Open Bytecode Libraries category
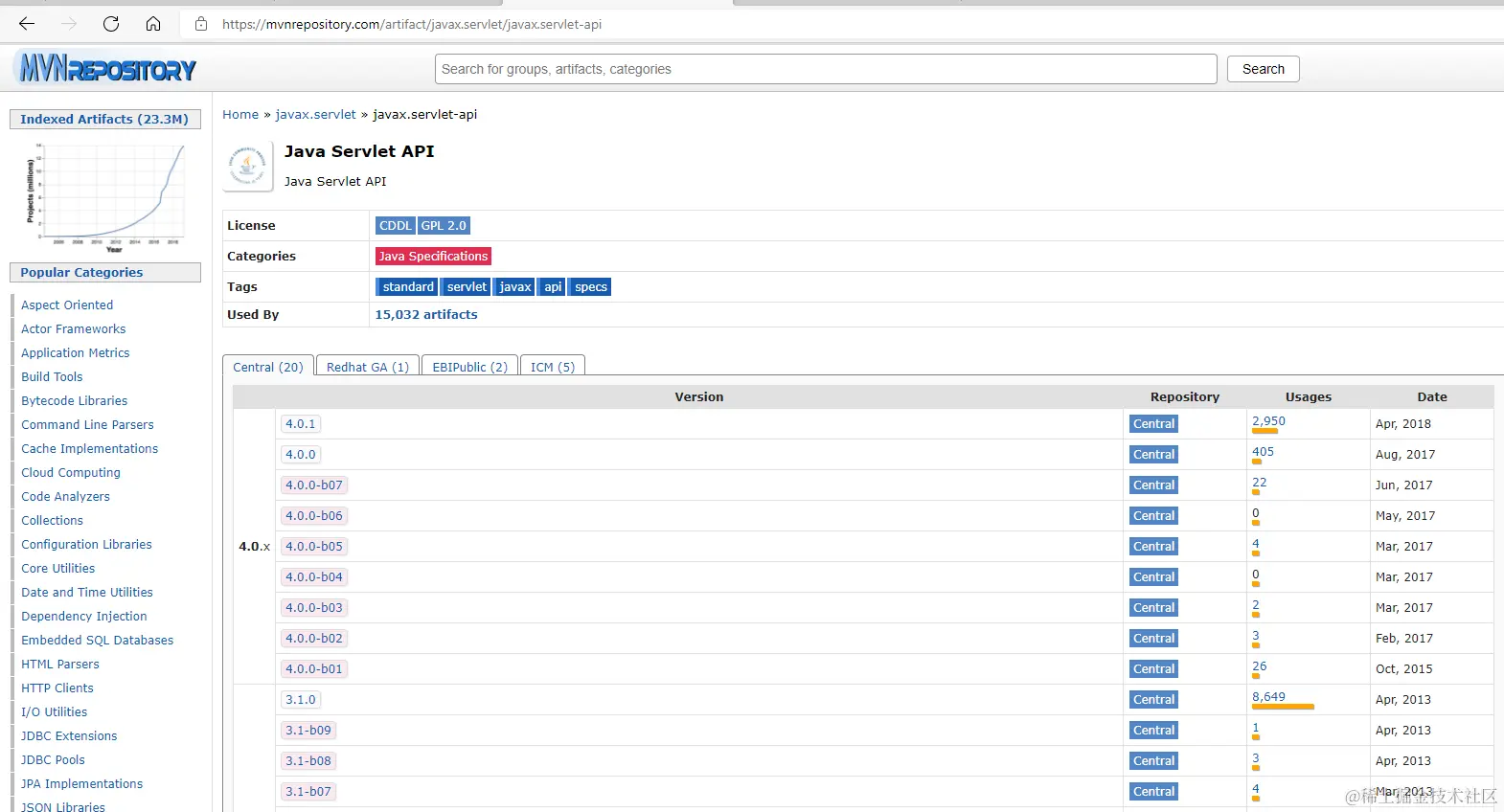This screenshot has height=812, width=1504. [75, 401]
